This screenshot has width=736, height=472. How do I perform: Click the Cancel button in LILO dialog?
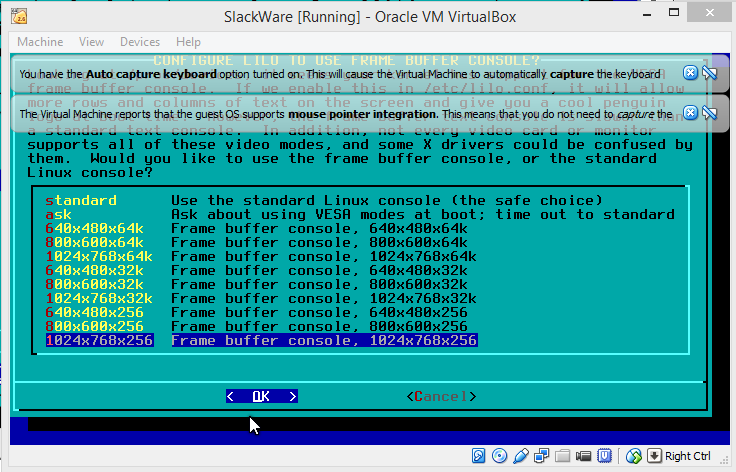coord(441,396)
